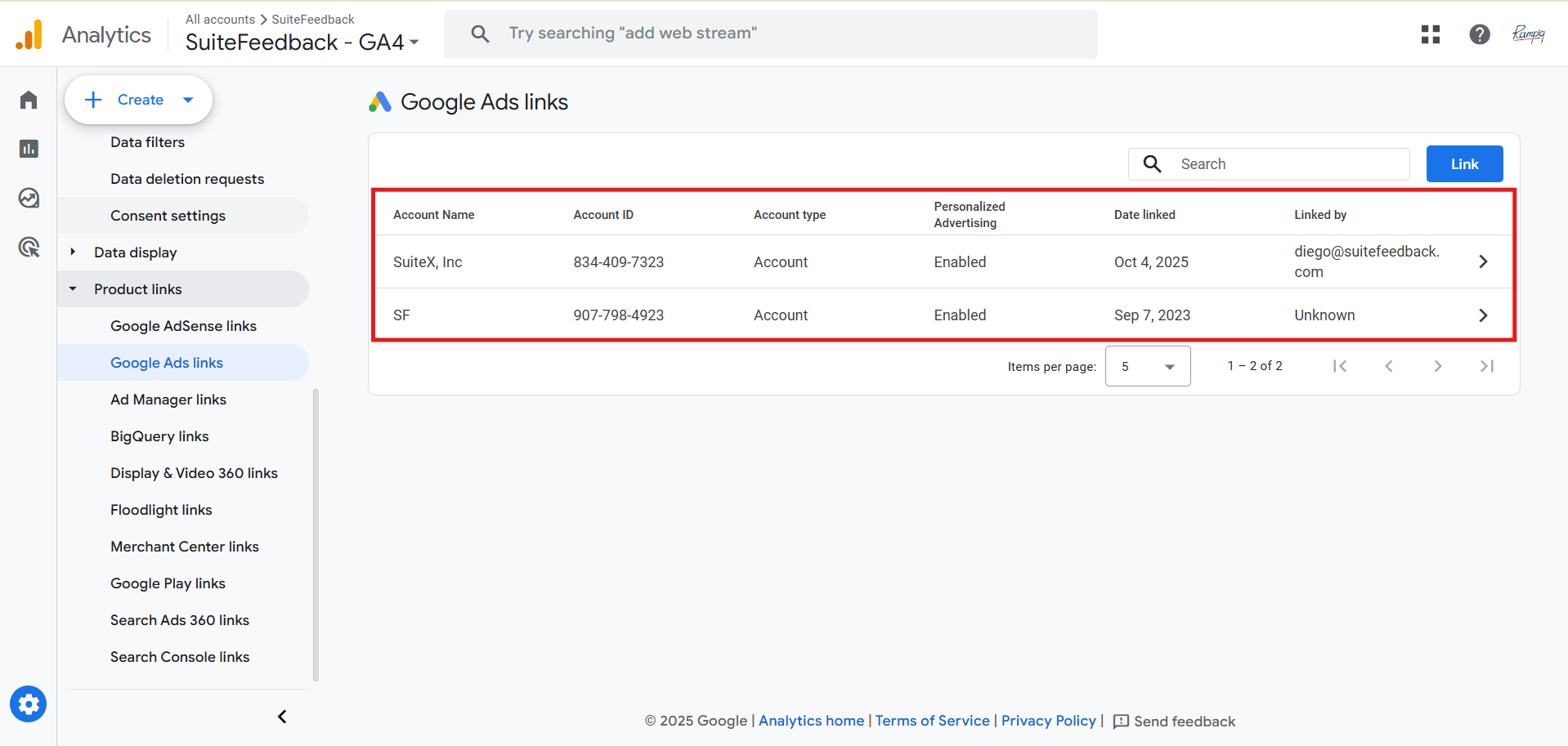This screenshot has width=1568, height=746.
Task: Expand the Data display section
Action: pyautogui.click(x=73, y=252)
